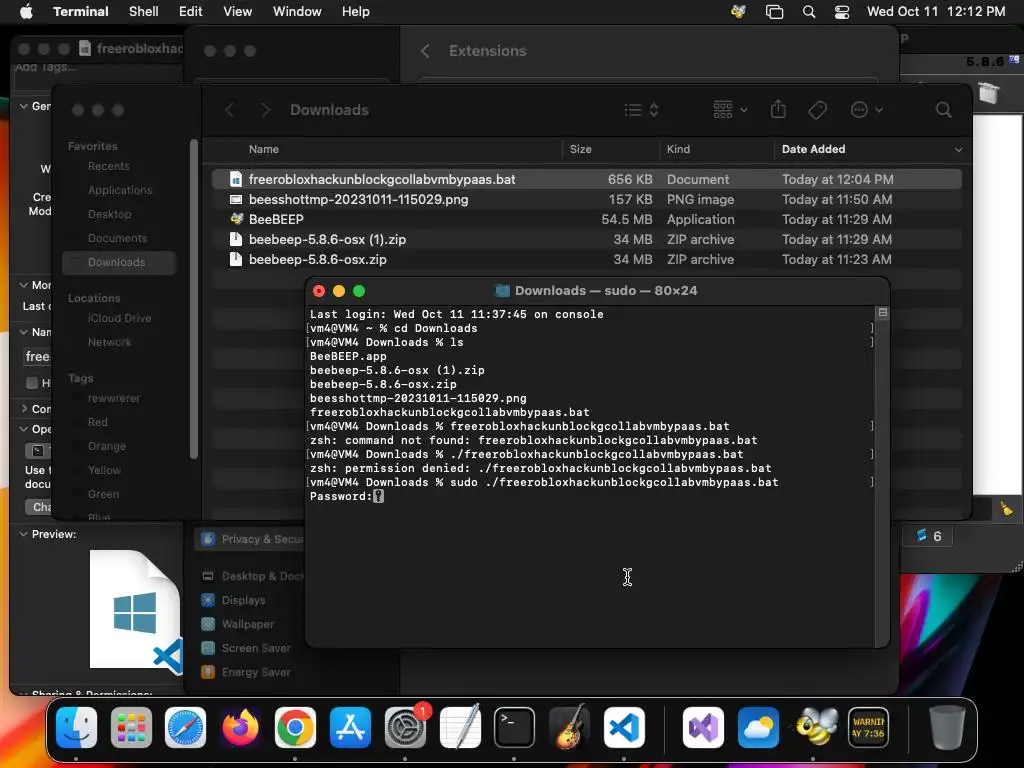Open the Finder list view switcher
Screen dimensions: 1024x768
click(x=641, y=110)
